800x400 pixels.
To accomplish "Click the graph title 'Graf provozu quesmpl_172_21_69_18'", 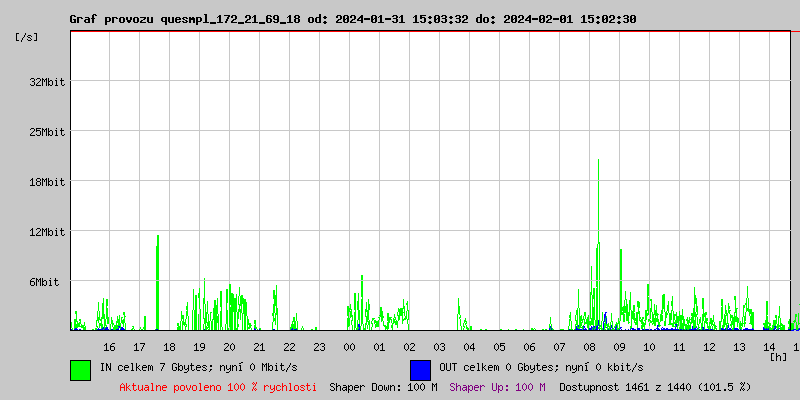I will [x=186, y=19].
